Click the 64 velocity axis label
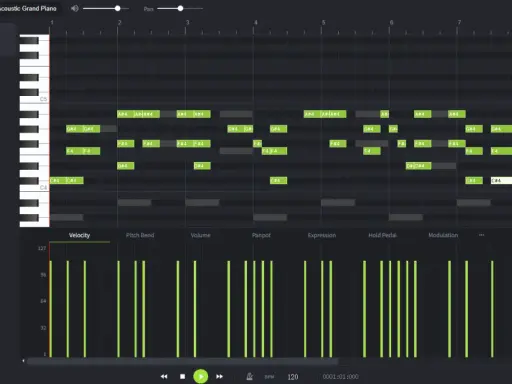 43,301
